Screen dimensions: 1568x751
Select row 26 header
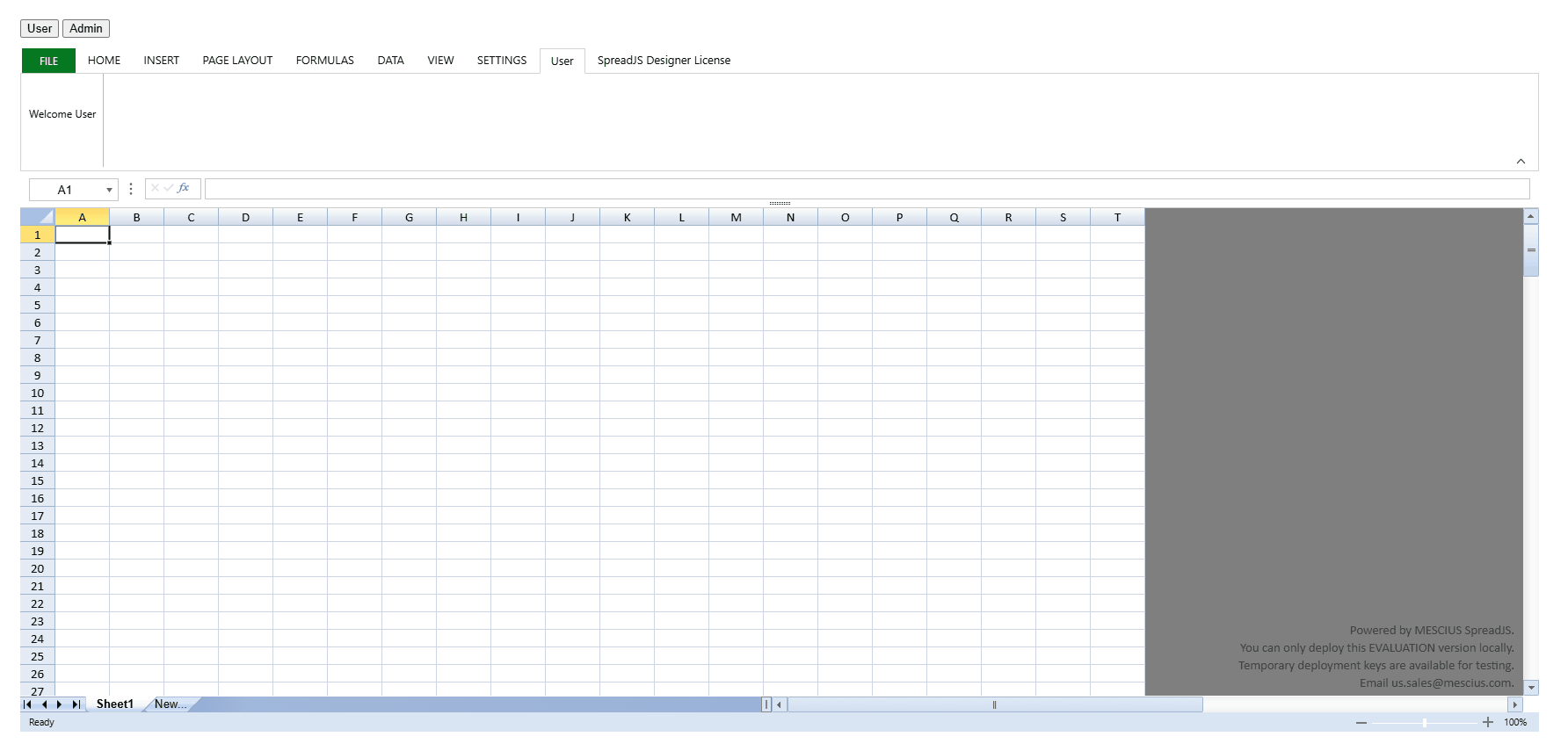pos(38,674)
